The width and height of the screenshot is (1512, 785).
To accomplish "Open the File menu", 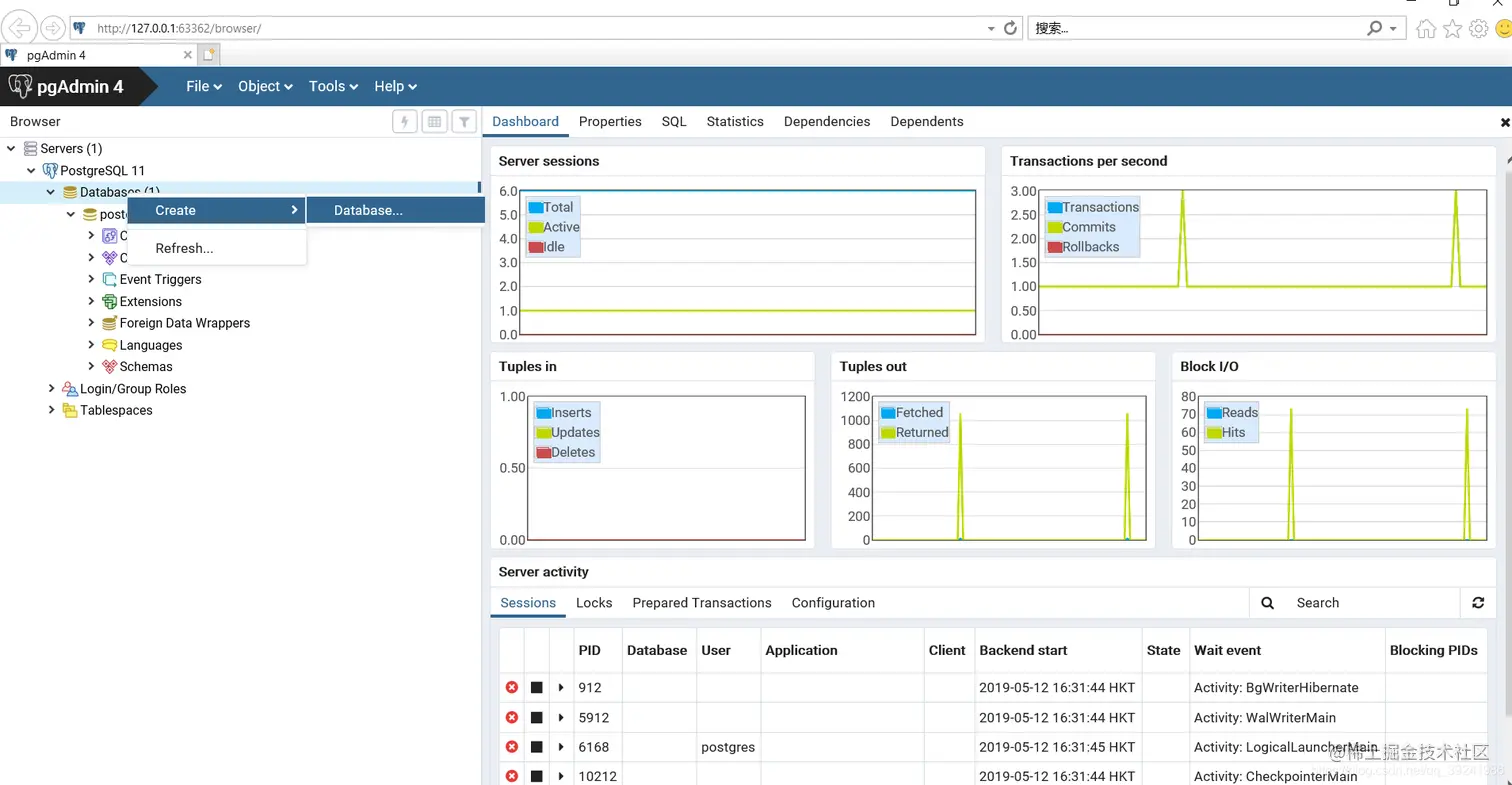I will 204,87.
